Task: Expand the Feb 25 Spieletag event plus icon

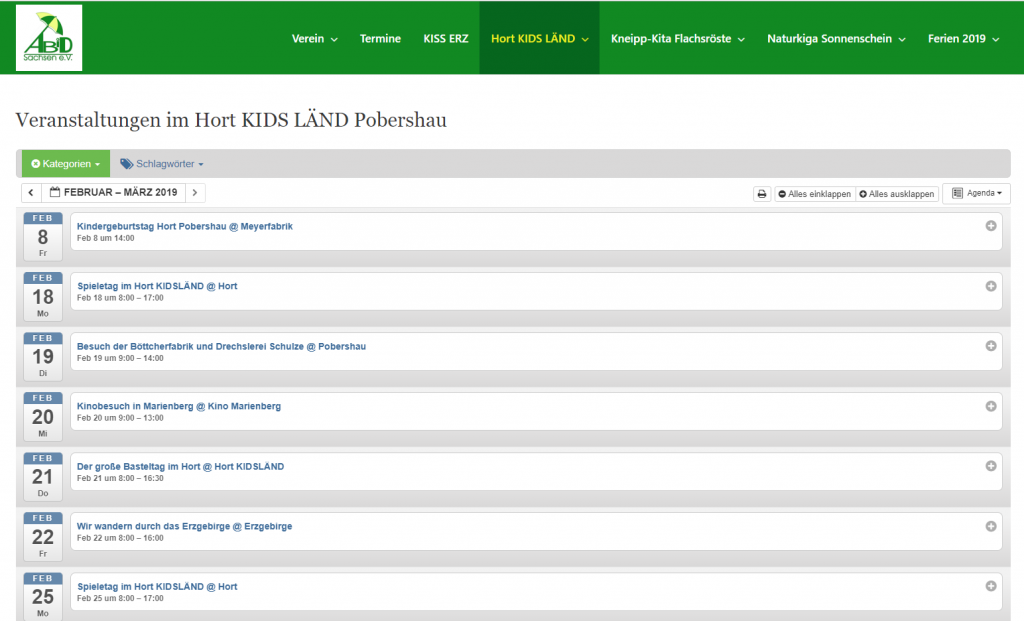Action: click(x=991, y=586)
